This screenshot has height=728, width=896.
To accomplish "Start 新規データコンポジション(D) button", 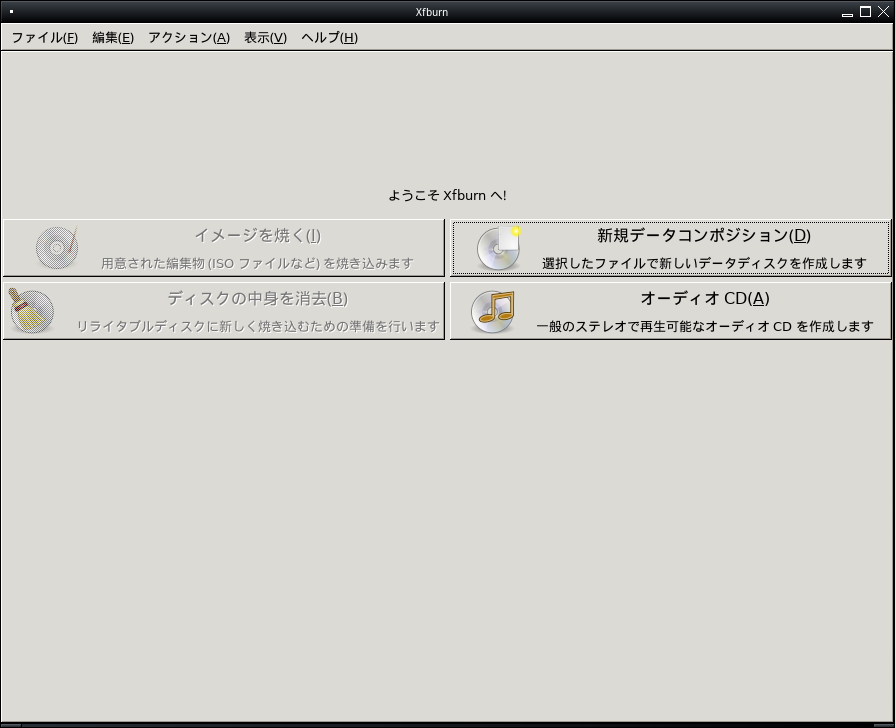I will click(x=670, y=248).
